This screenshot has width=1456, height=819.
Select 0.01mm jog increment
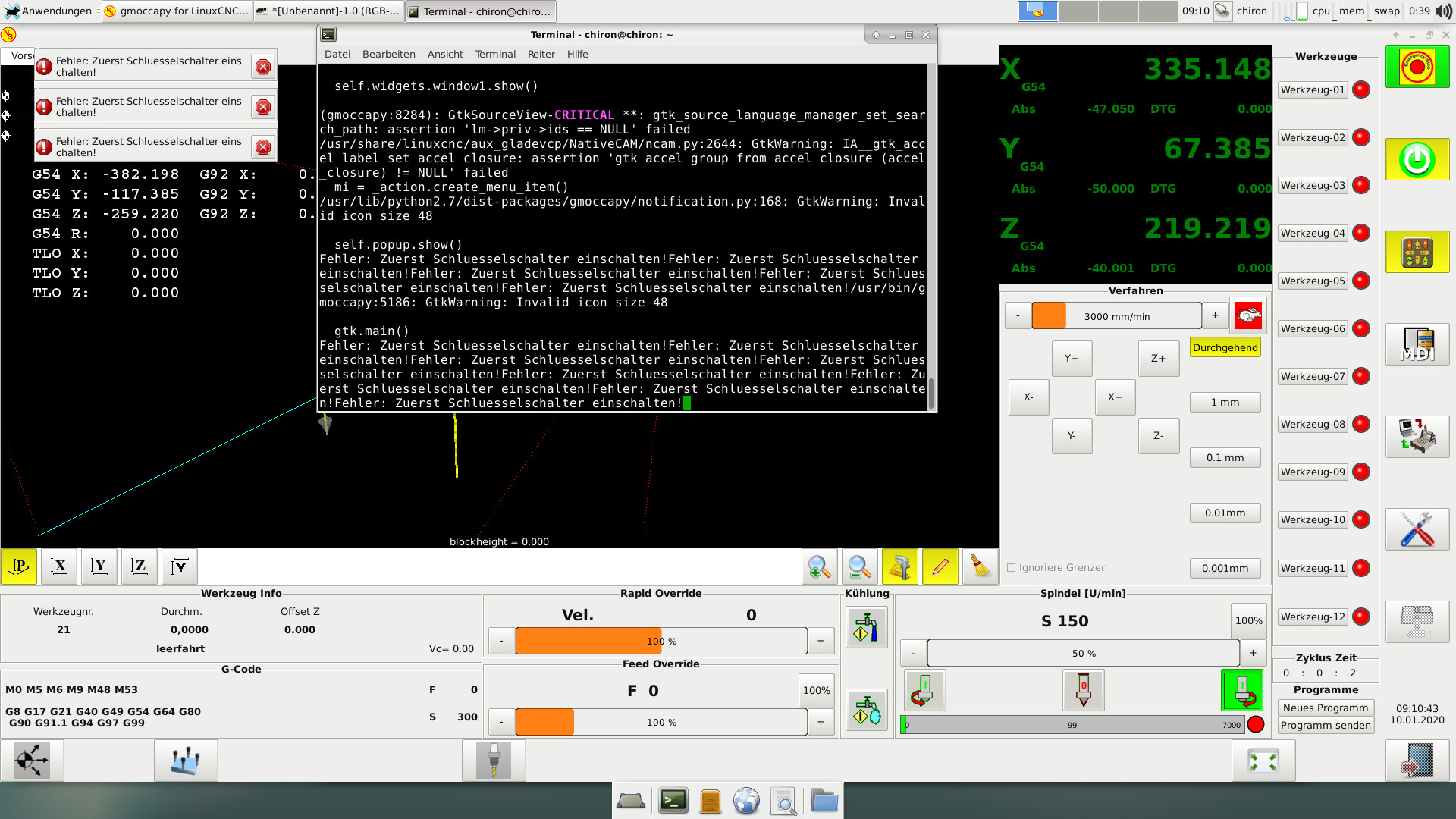coord(1225,513)
